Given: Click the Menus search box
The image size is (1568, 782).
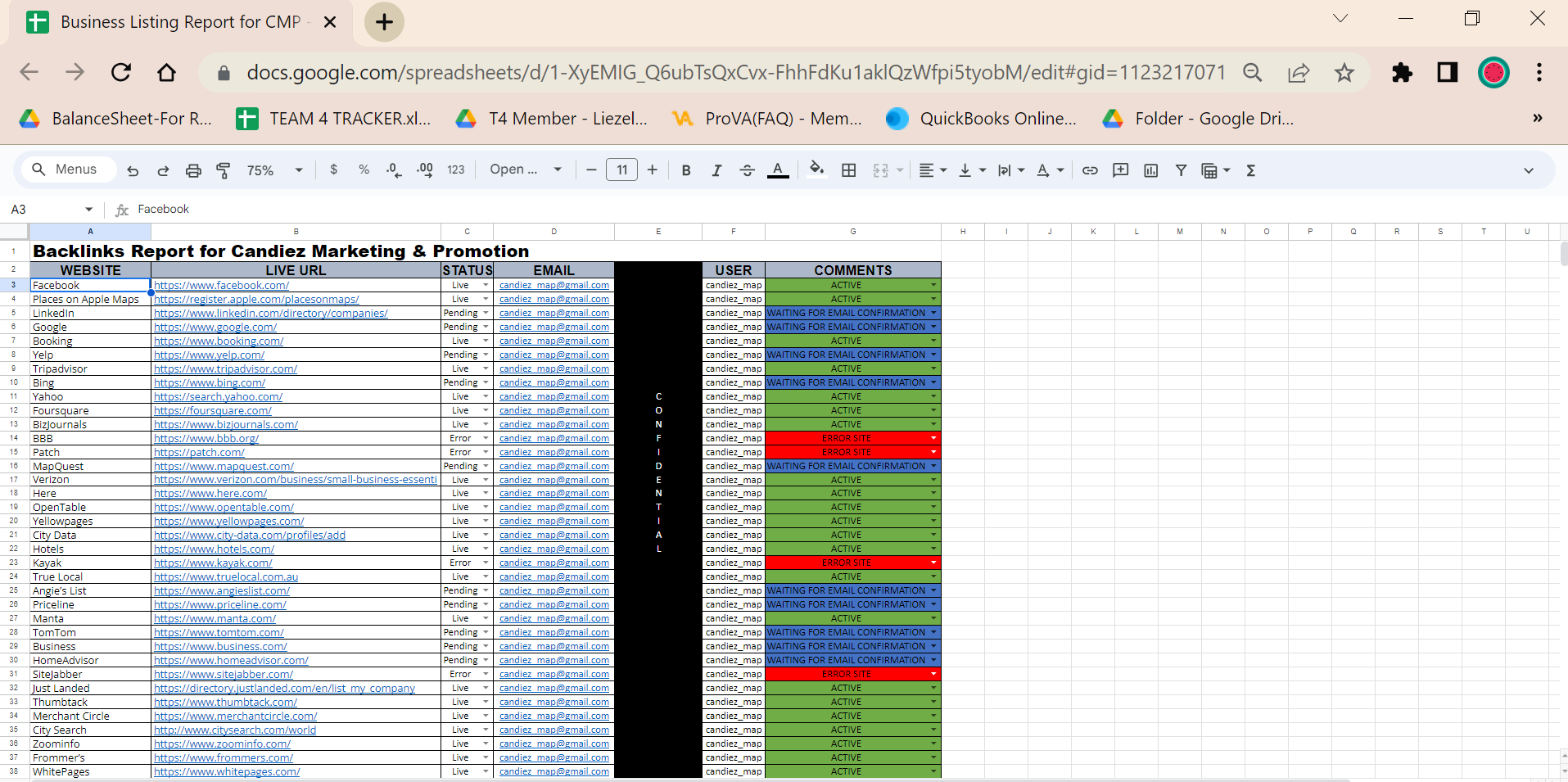Looking at the screenshot, I should 69,170.
